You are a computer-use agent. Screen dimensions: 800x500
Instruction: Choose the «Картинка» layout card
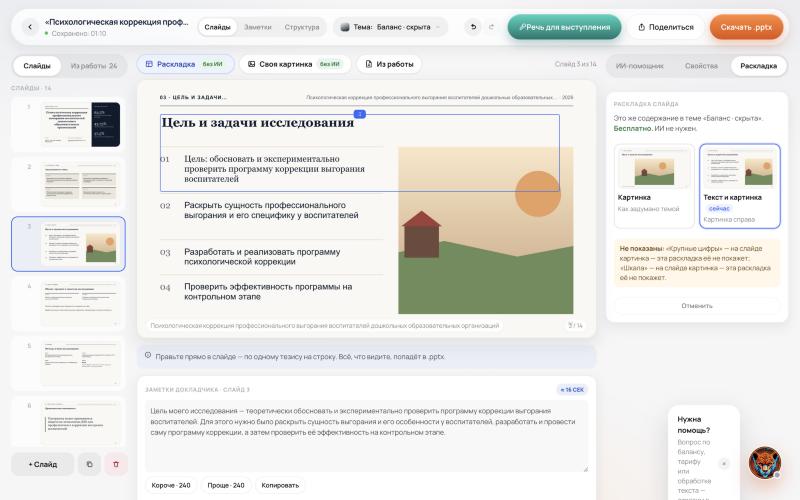654,186
